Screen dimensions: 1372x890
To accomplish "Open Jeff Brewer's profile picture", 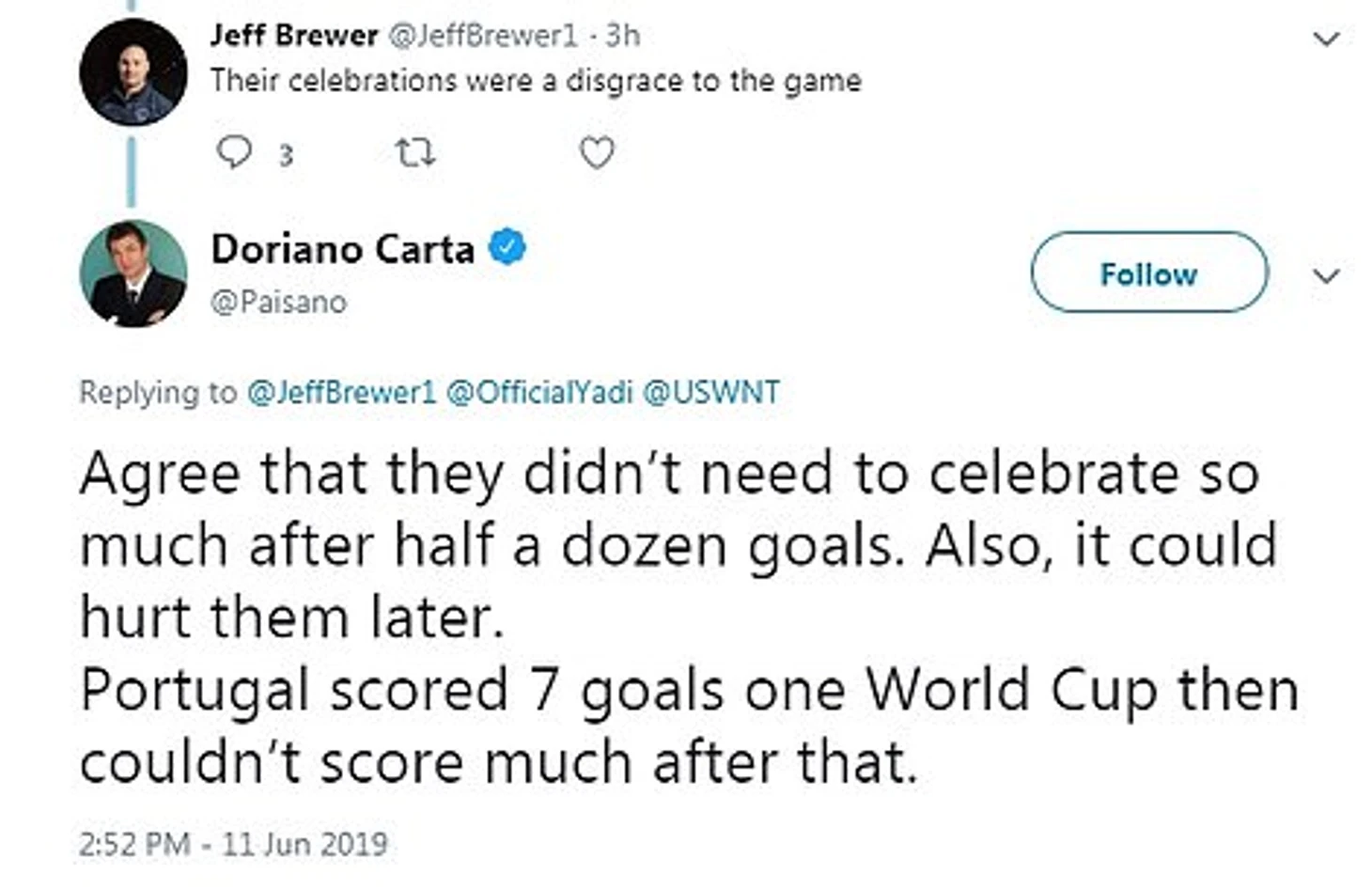I will 133,72.
